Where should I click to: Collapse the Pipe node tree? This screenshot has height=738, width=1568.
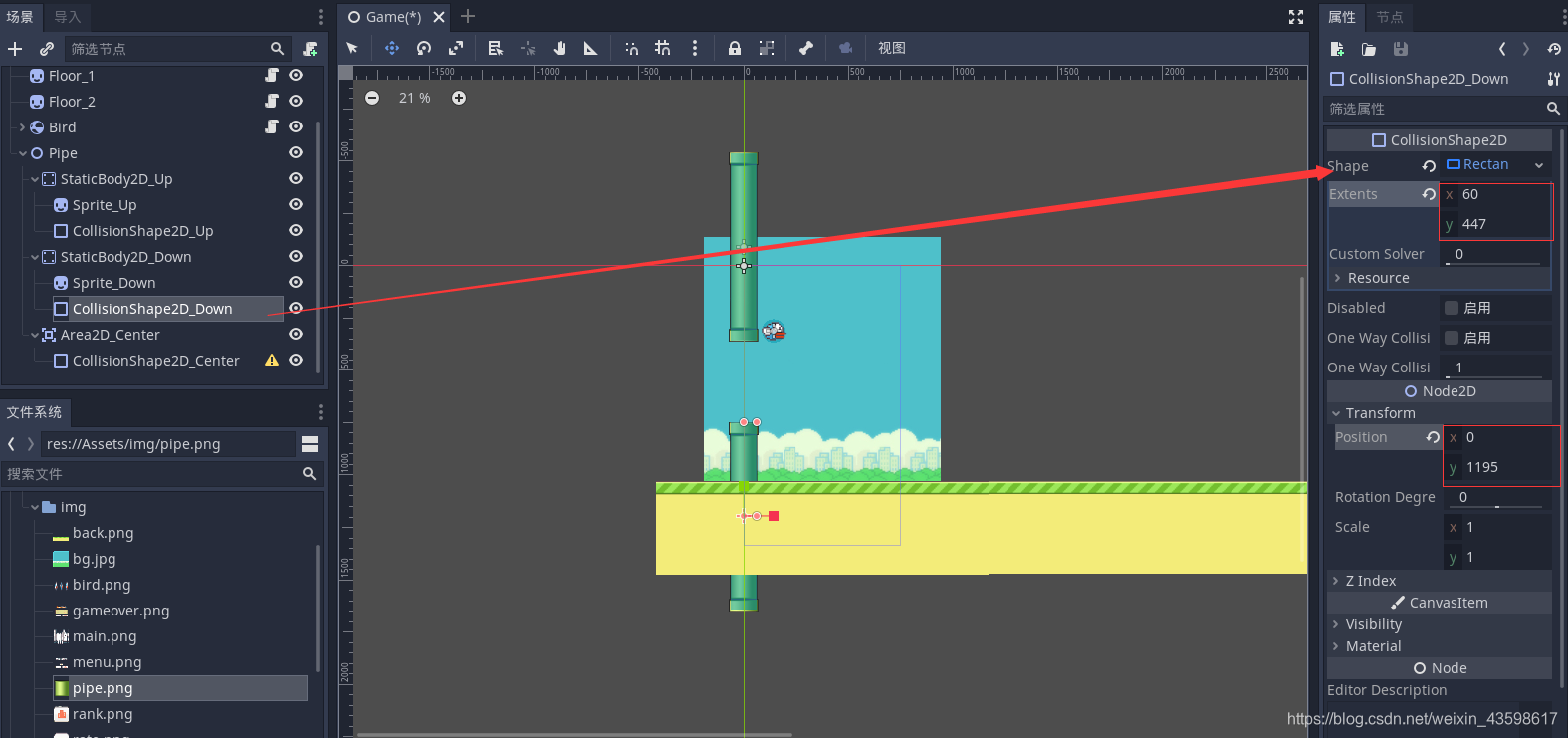[22, 153]
